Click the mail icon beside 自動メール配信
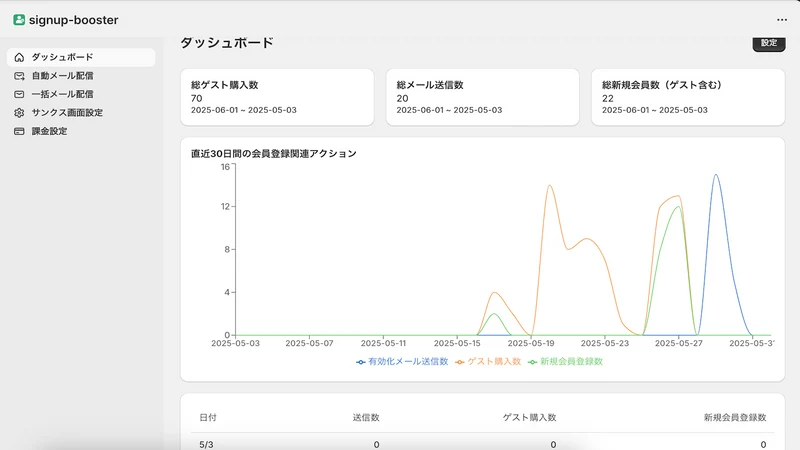 tap(19, 76)
